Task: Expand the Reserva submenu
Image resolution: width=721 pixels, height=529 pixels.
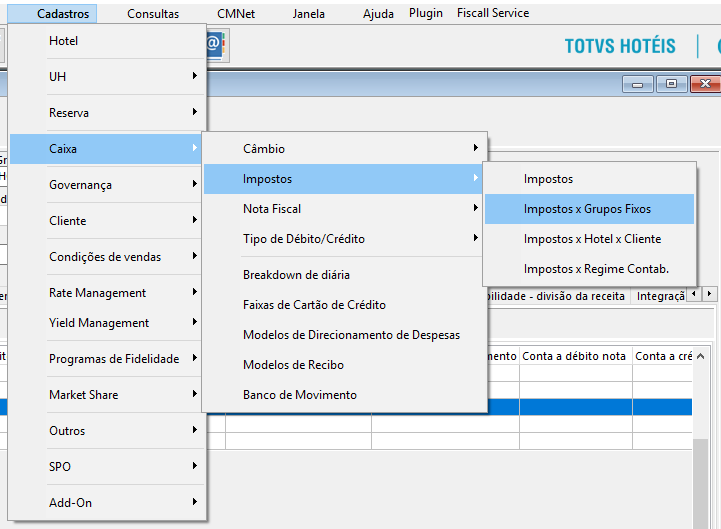Action: tap(107, 113)
